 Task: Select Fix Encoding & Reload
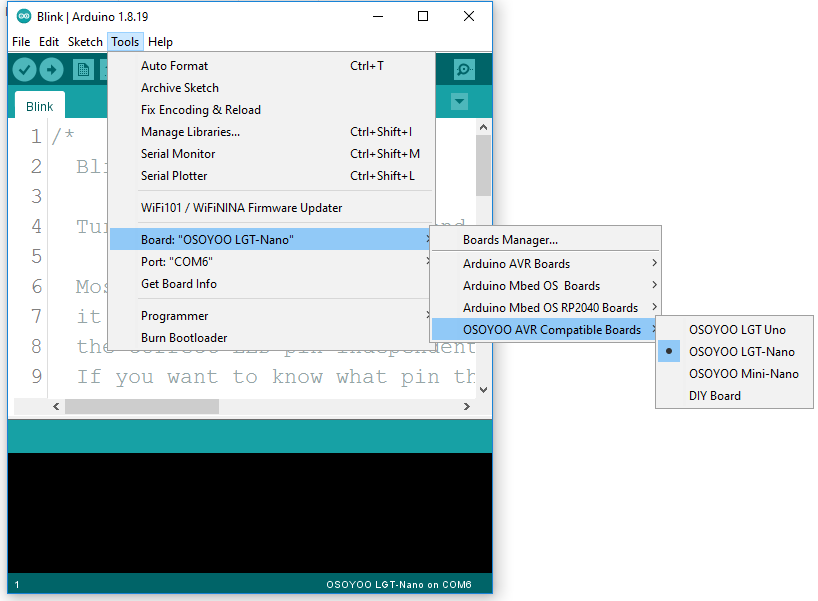click(271, 110)
